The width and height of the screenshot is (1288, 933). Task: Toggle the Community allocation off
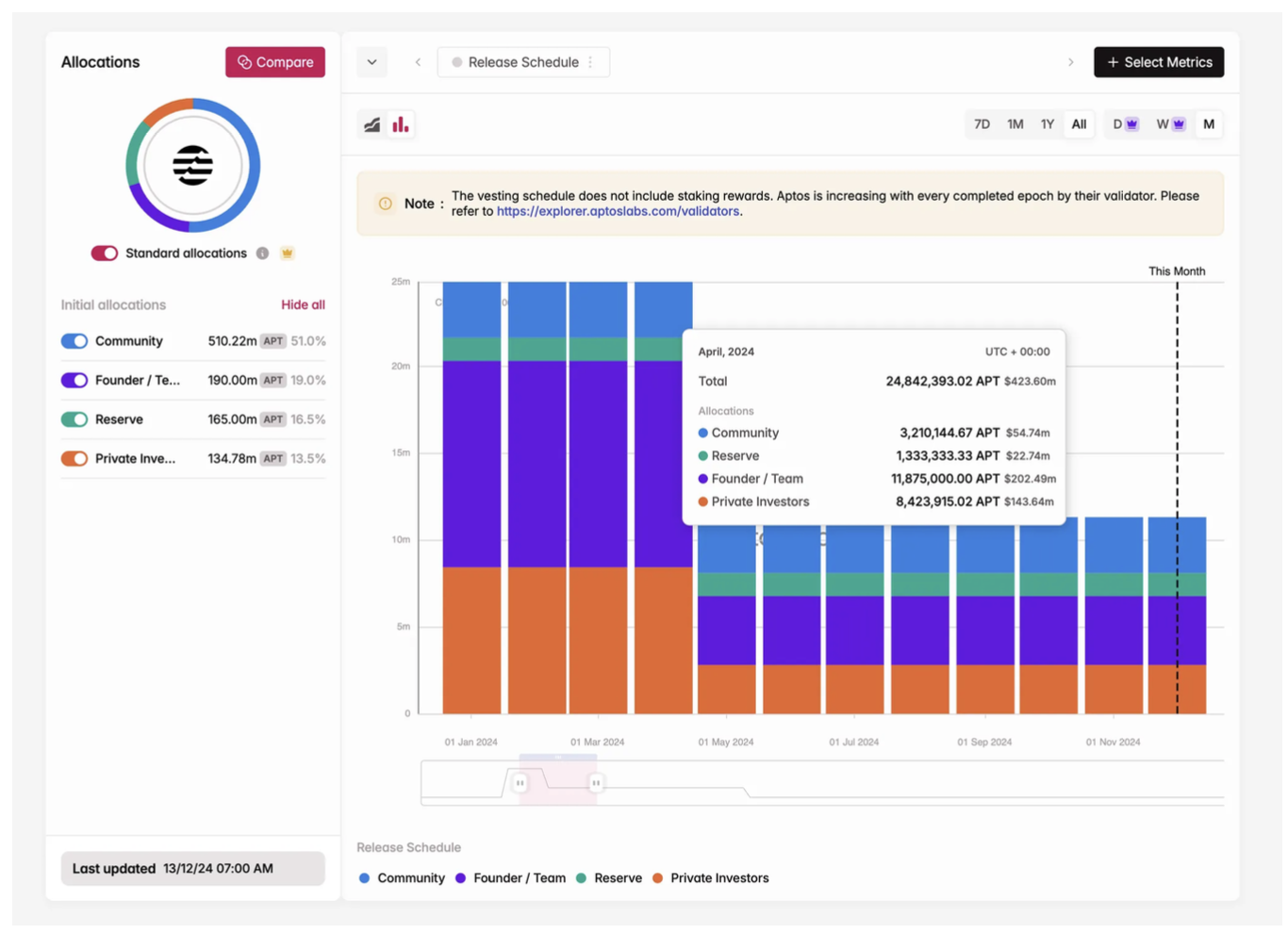(x=74, y=341)
